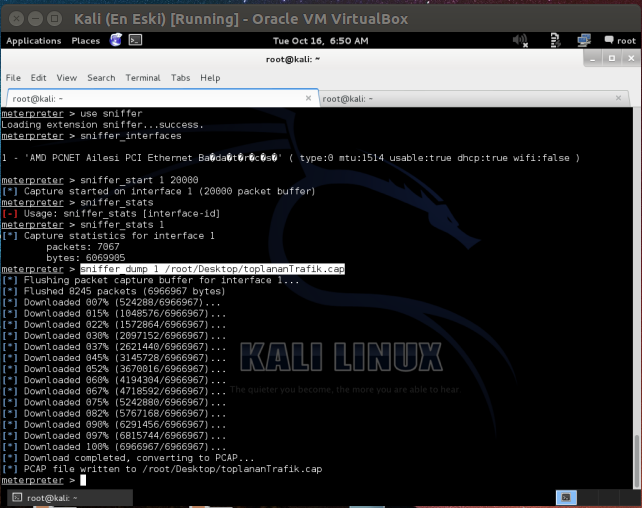The image size is (642, 508).
Task: Select the first root@kali tab
Action: pos(163,98)
